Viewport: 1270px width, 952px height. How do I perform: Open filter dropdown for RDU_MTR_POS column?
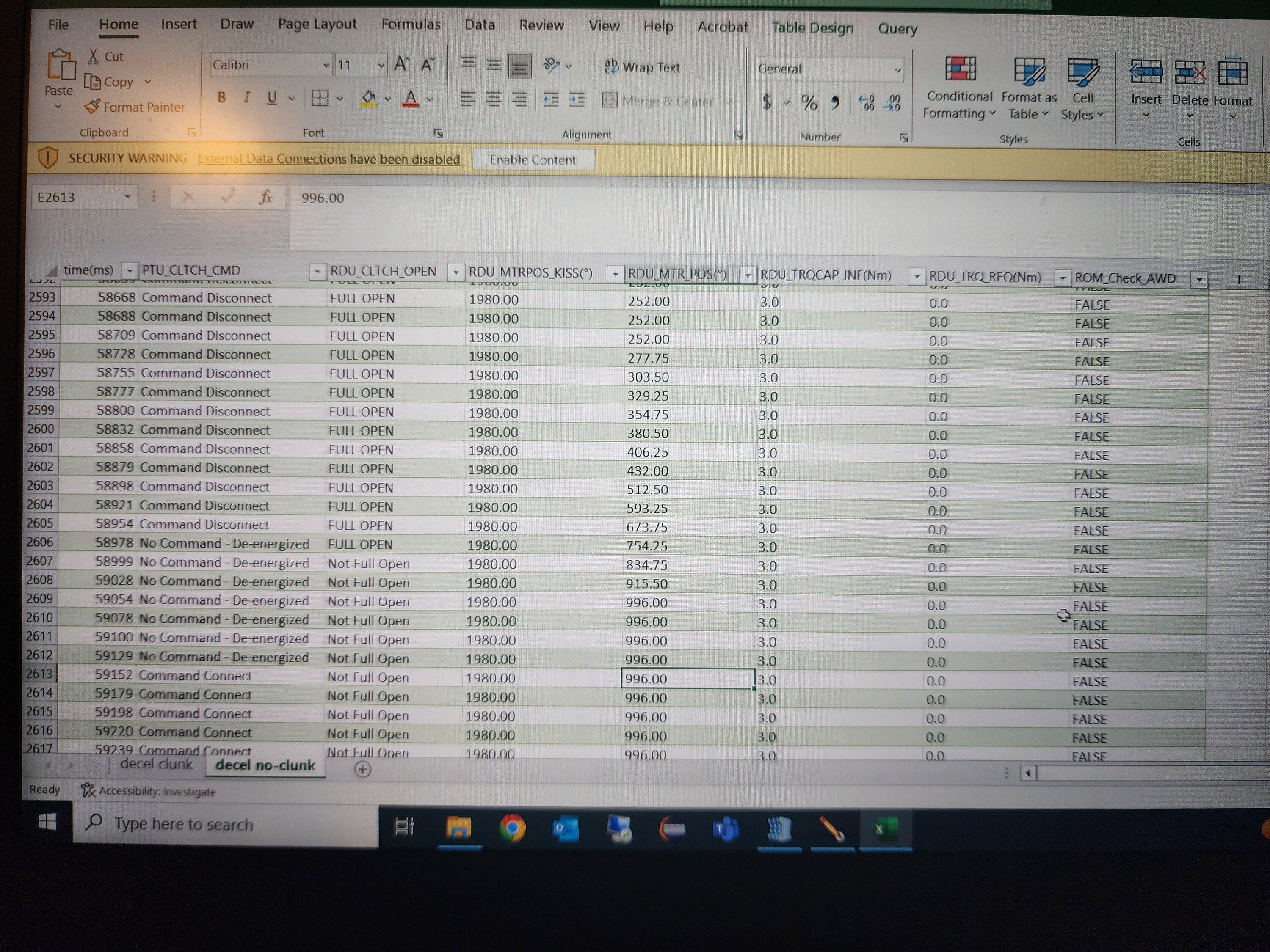[x=748, y=275]
